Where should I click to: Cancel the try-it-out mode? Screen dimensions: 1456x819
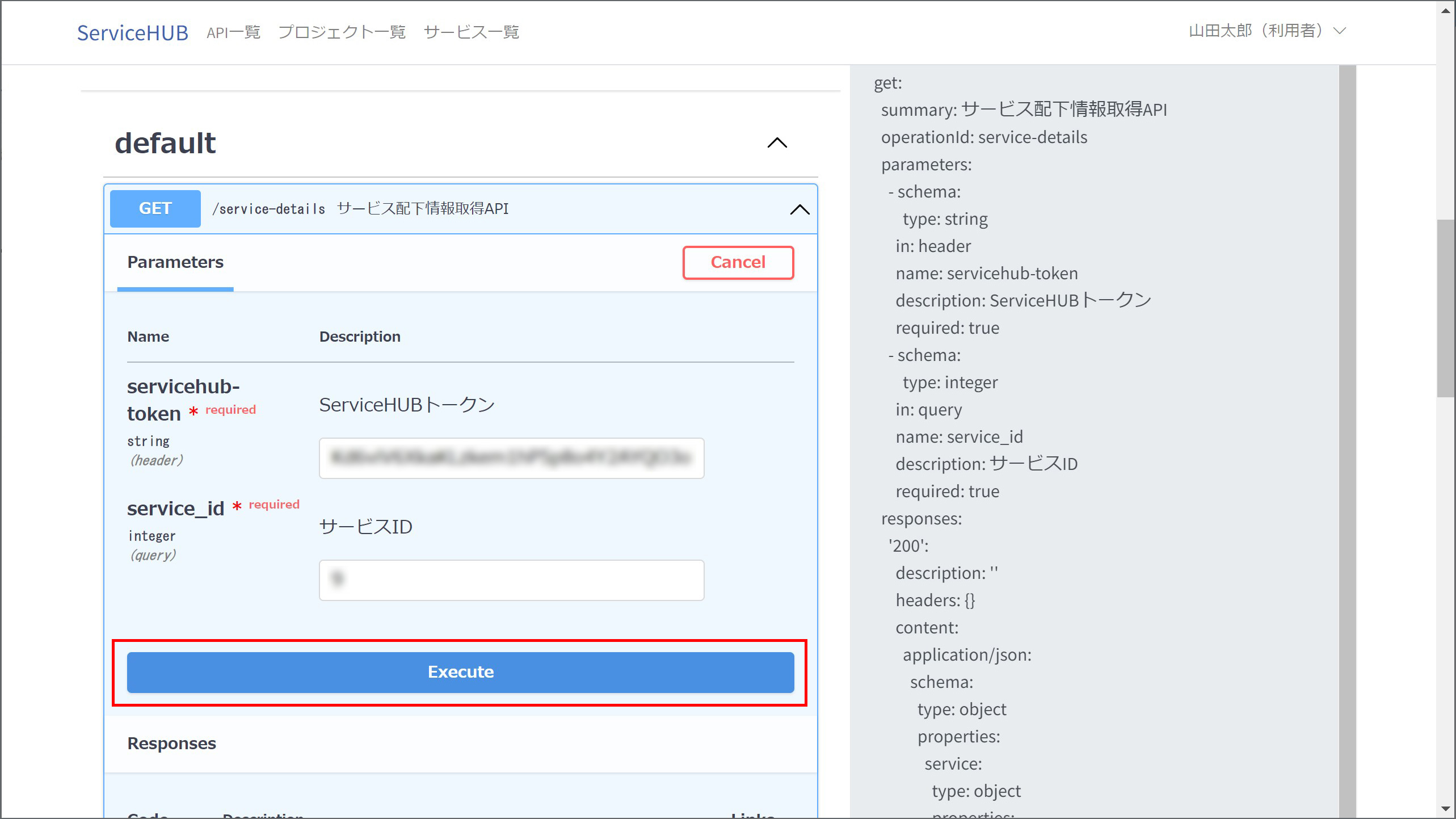pos(738,262)
